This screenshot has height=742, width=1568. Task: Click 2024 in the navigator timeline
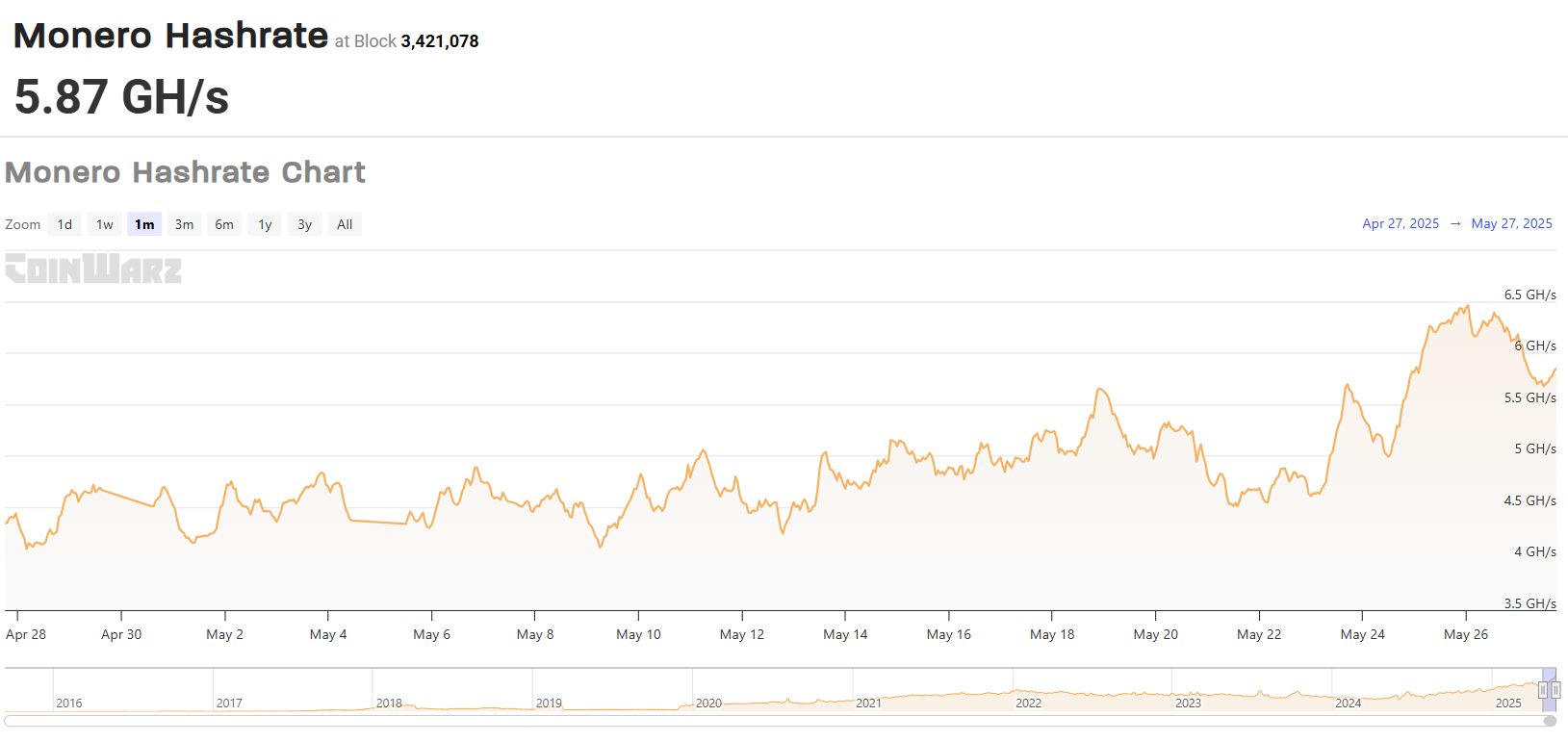1348,704
